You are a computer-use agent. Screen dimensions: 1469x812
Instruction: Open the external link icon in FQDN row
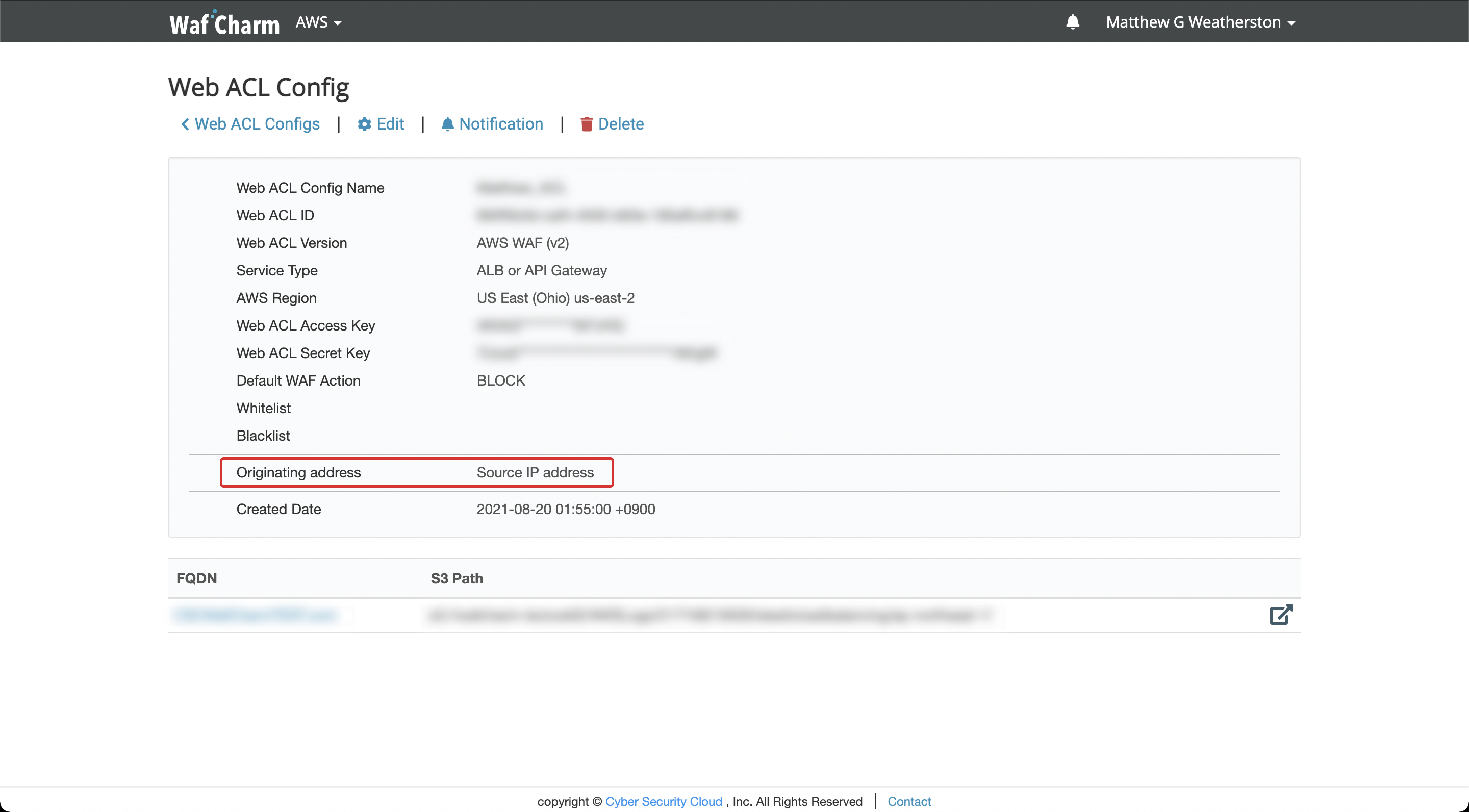point(1281,615)
